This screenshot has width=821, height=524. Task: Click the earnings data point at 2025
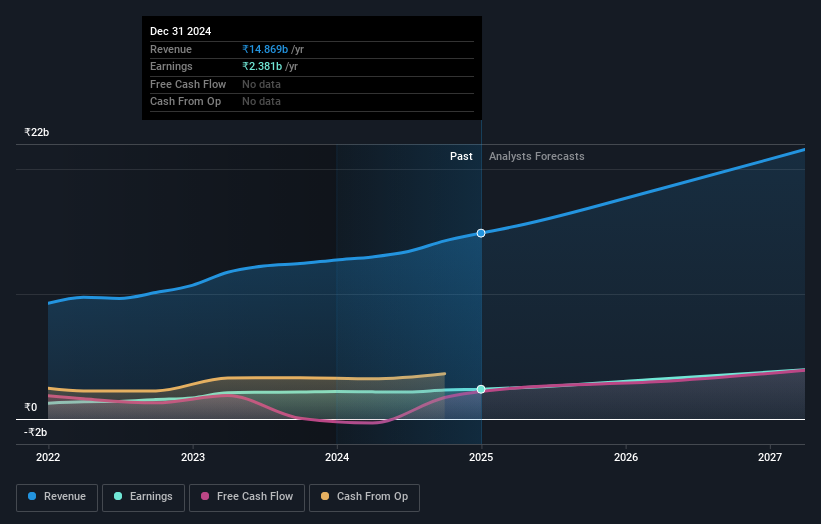(481, 389)
